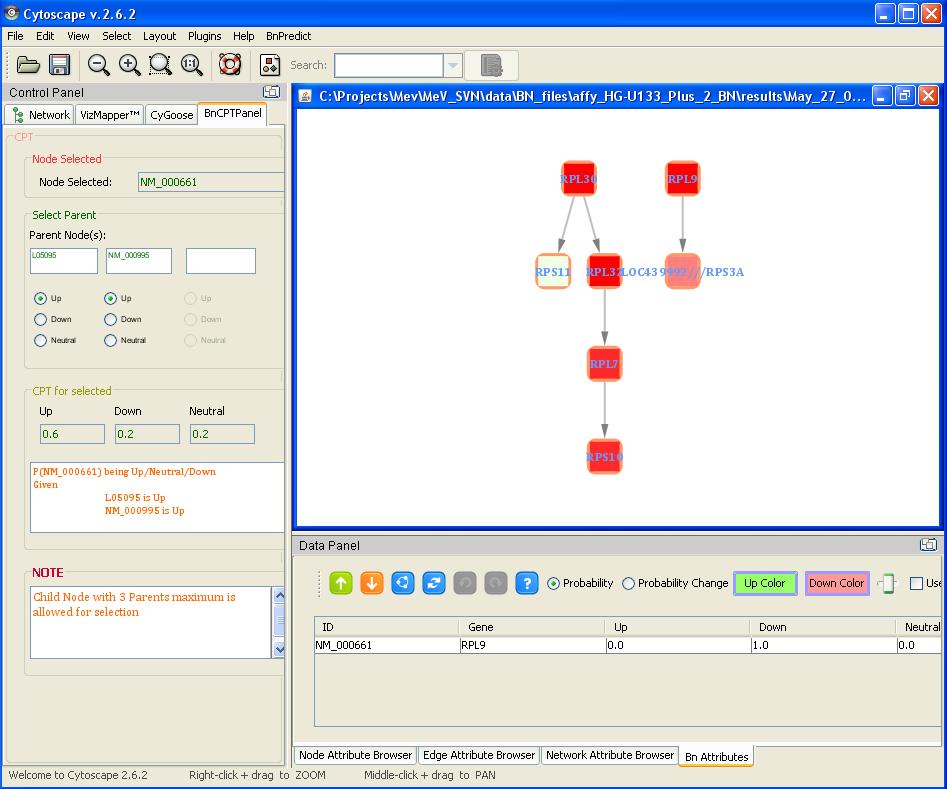
Task: Select Down for the L05095 parent
Action: click(x=40, y=320)
